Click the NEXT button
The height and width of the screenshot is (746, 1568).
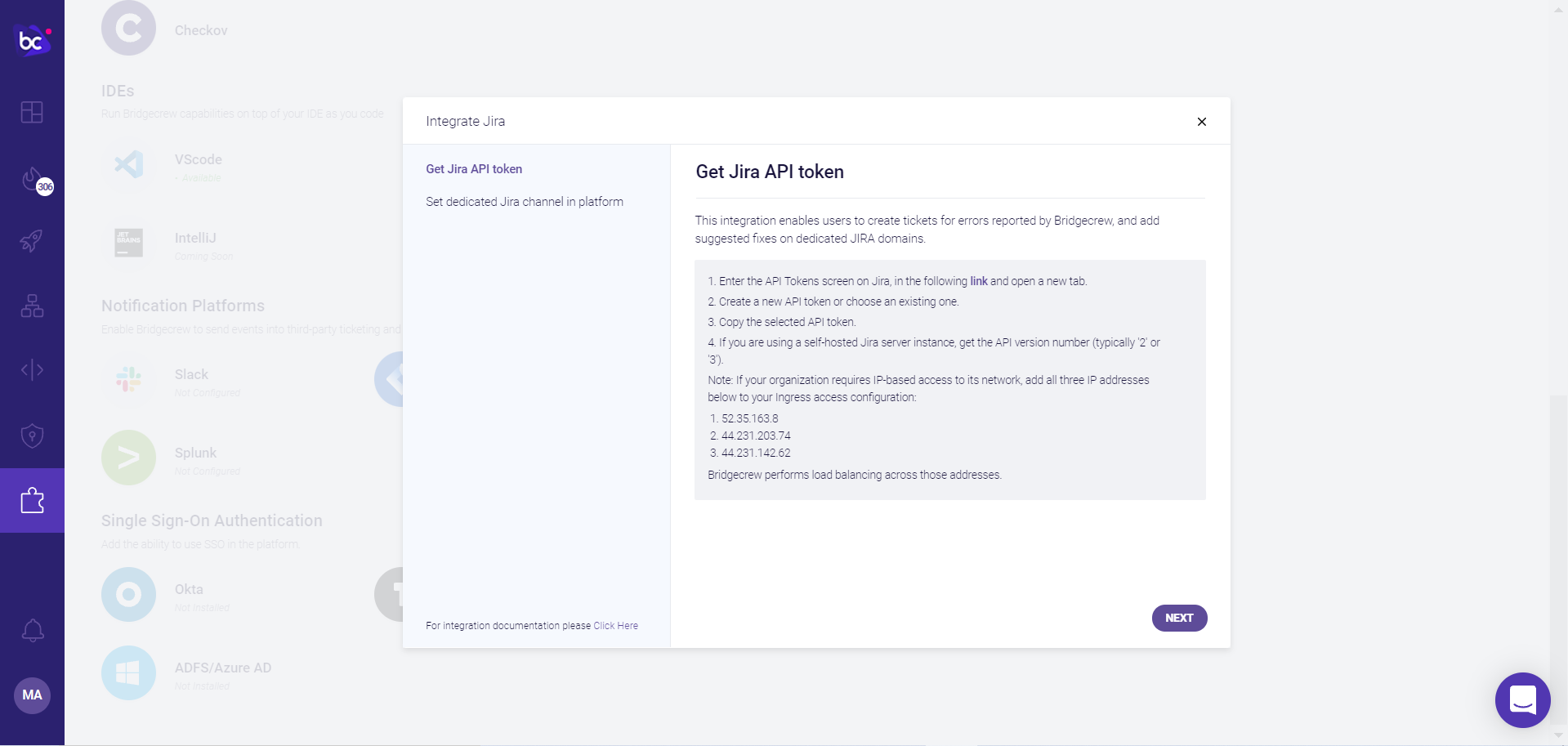(x=1179, y=618)
